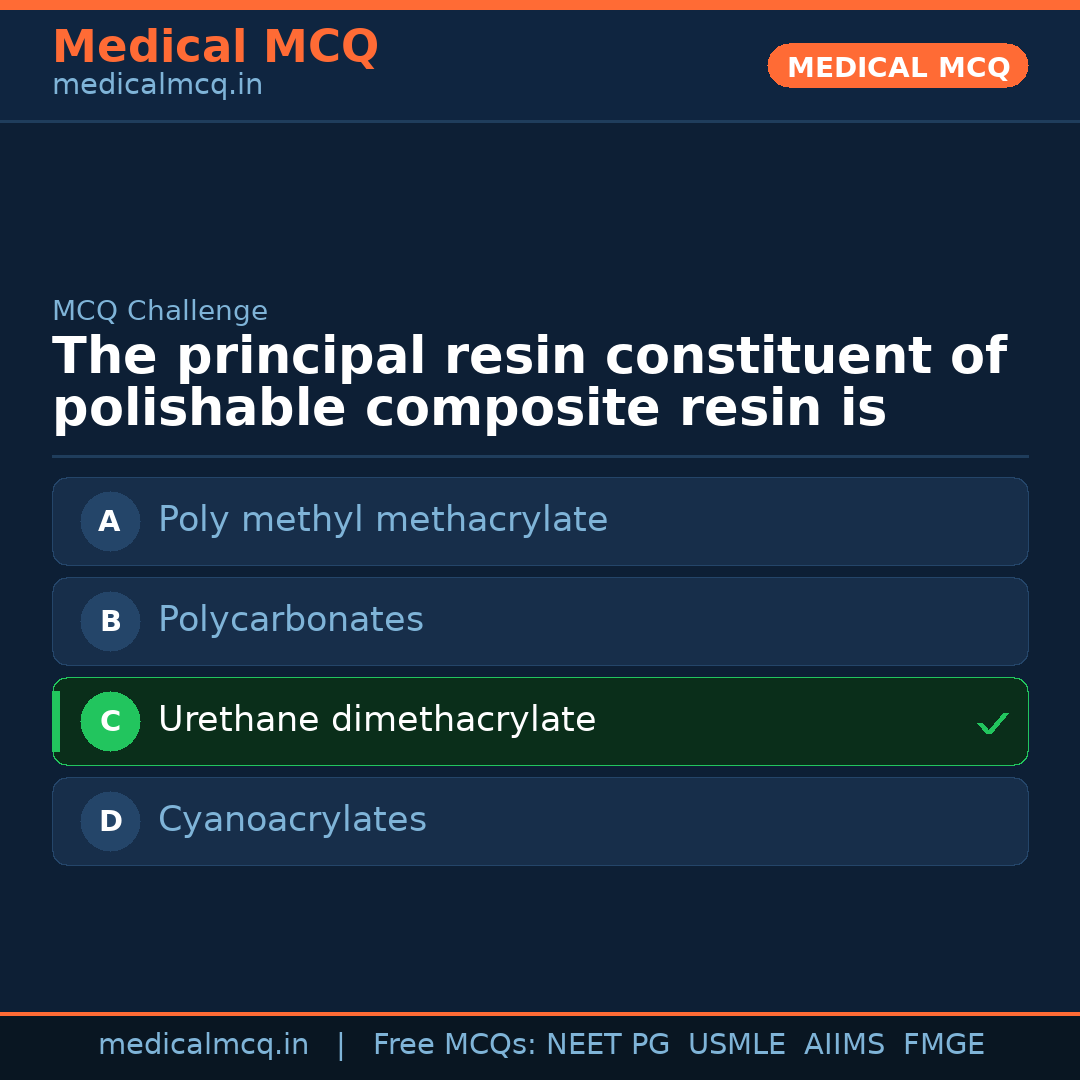The height and width of the screenshot is (1080, 1080).
Task: Open the medicalmcq.in link under the header title
Action: [157, 86]
